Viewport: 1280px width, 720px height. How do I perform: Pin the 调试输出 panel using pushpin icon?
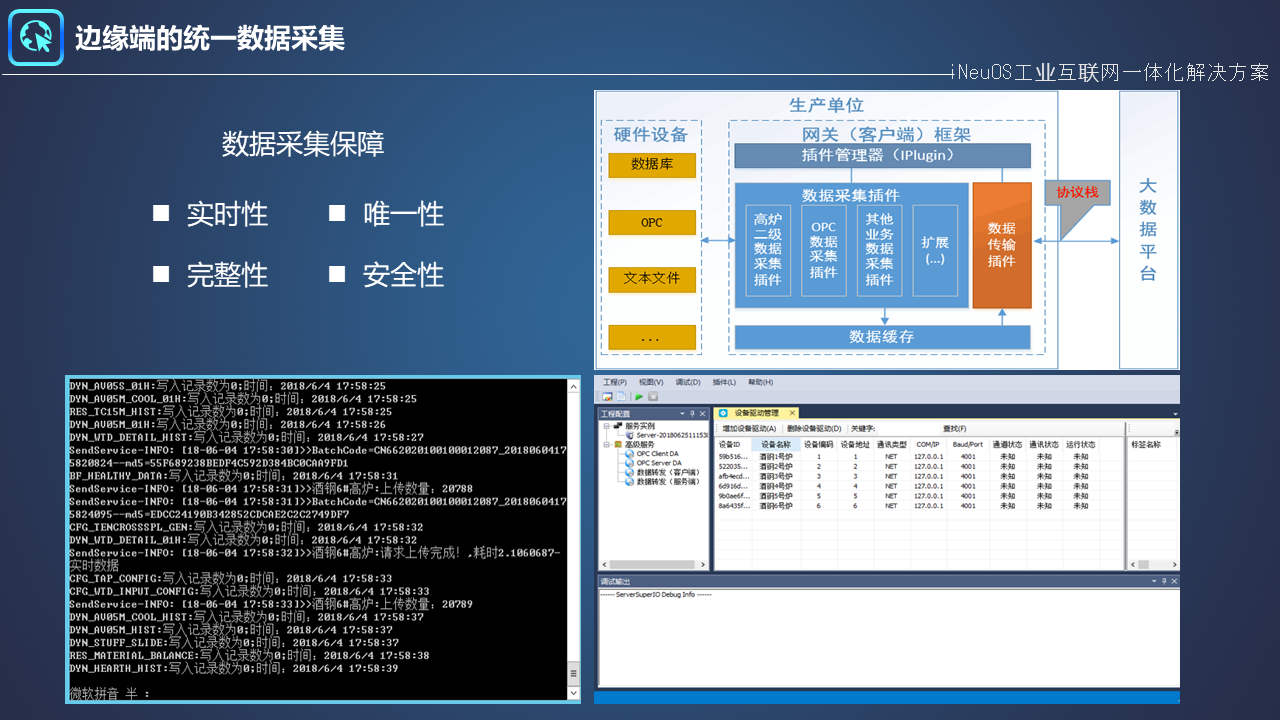point(1162,581)
